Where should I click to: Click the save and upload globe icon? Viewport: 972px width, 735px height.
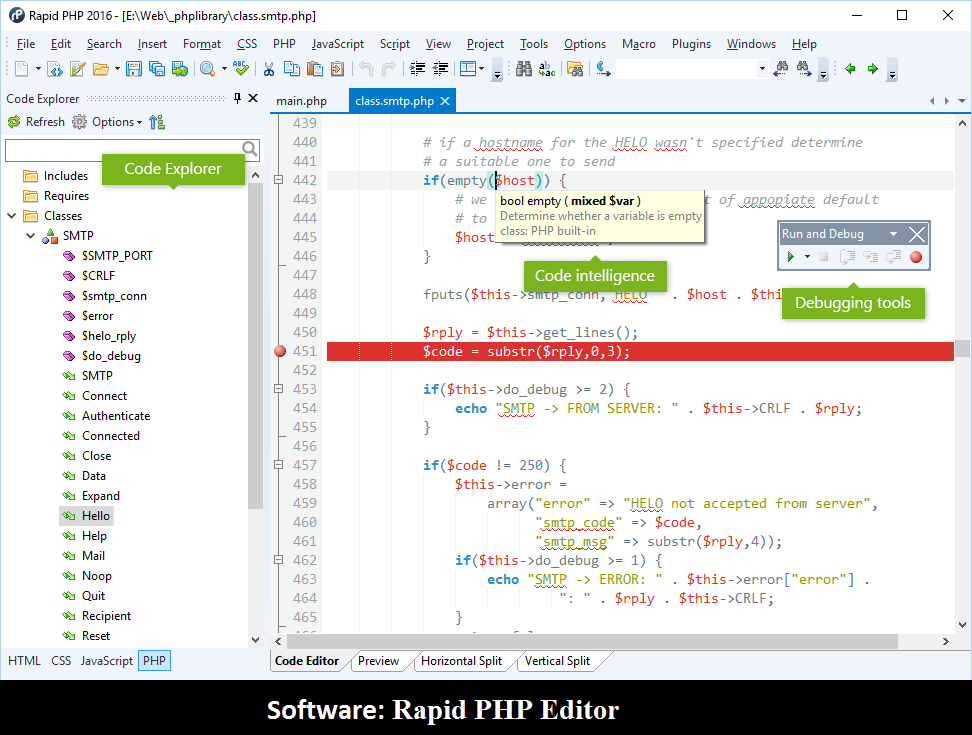[180, 69]
